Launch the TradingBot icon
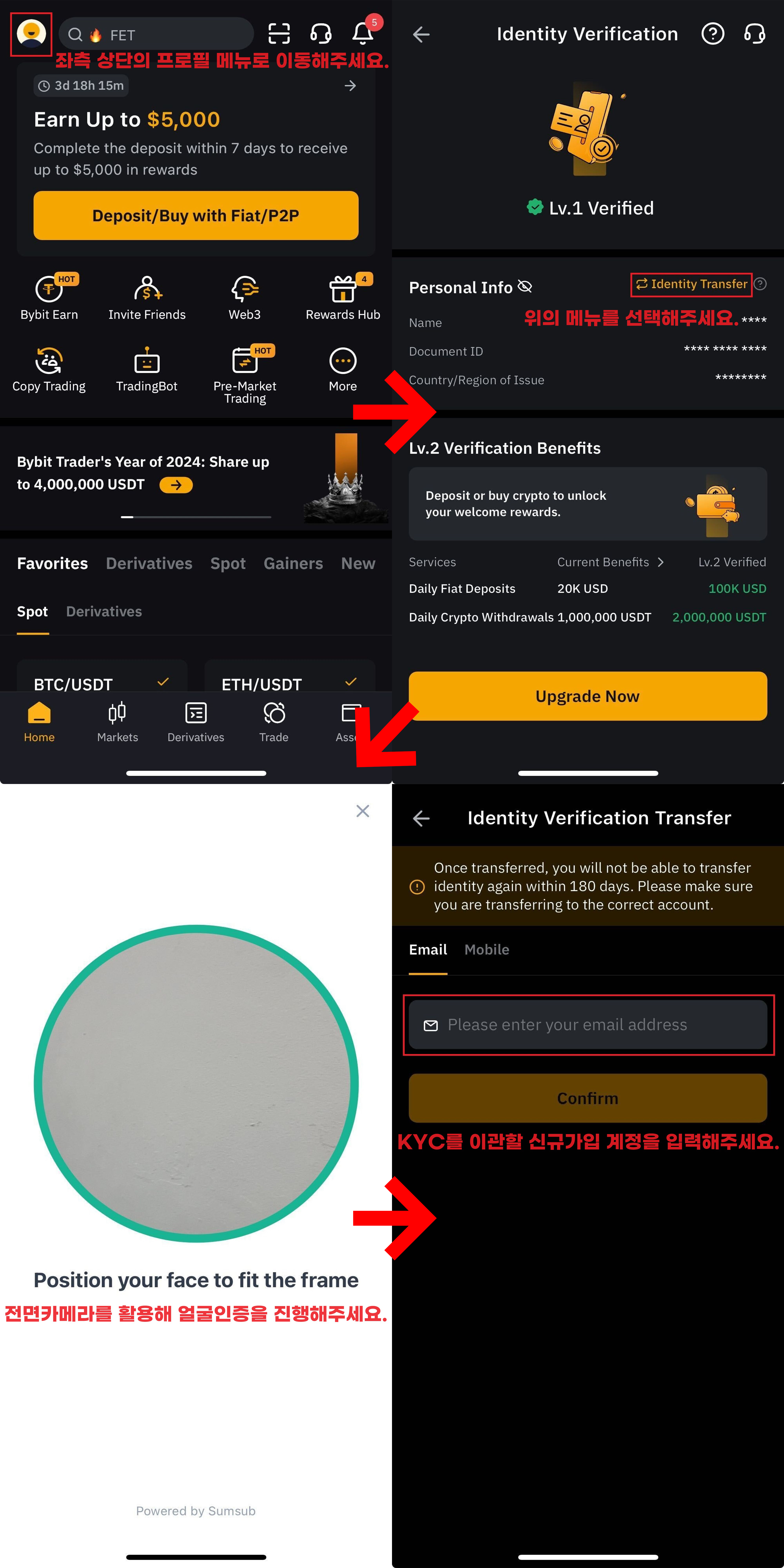The image size is (784, 1568). pyautogui.click(x=147, y=369)
